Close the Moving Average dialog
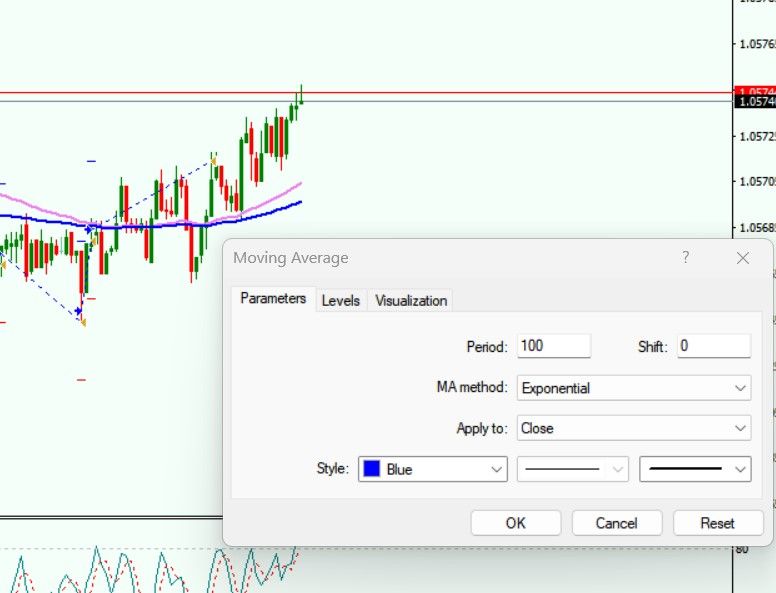 pos(742,258)
